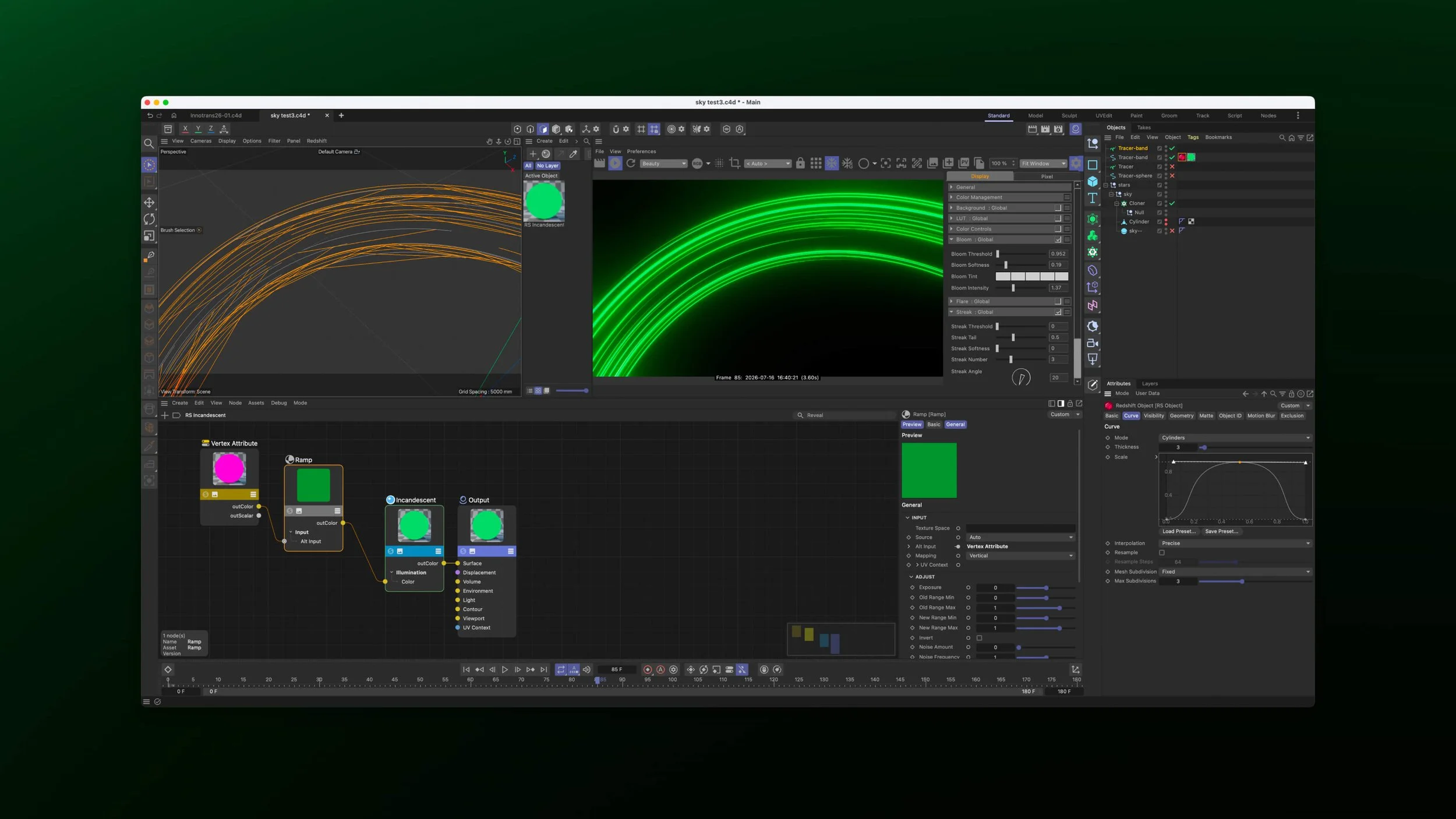Open the search magnifier in left toolbar
Screen dimensions: 1456x819
coord(149,143)
